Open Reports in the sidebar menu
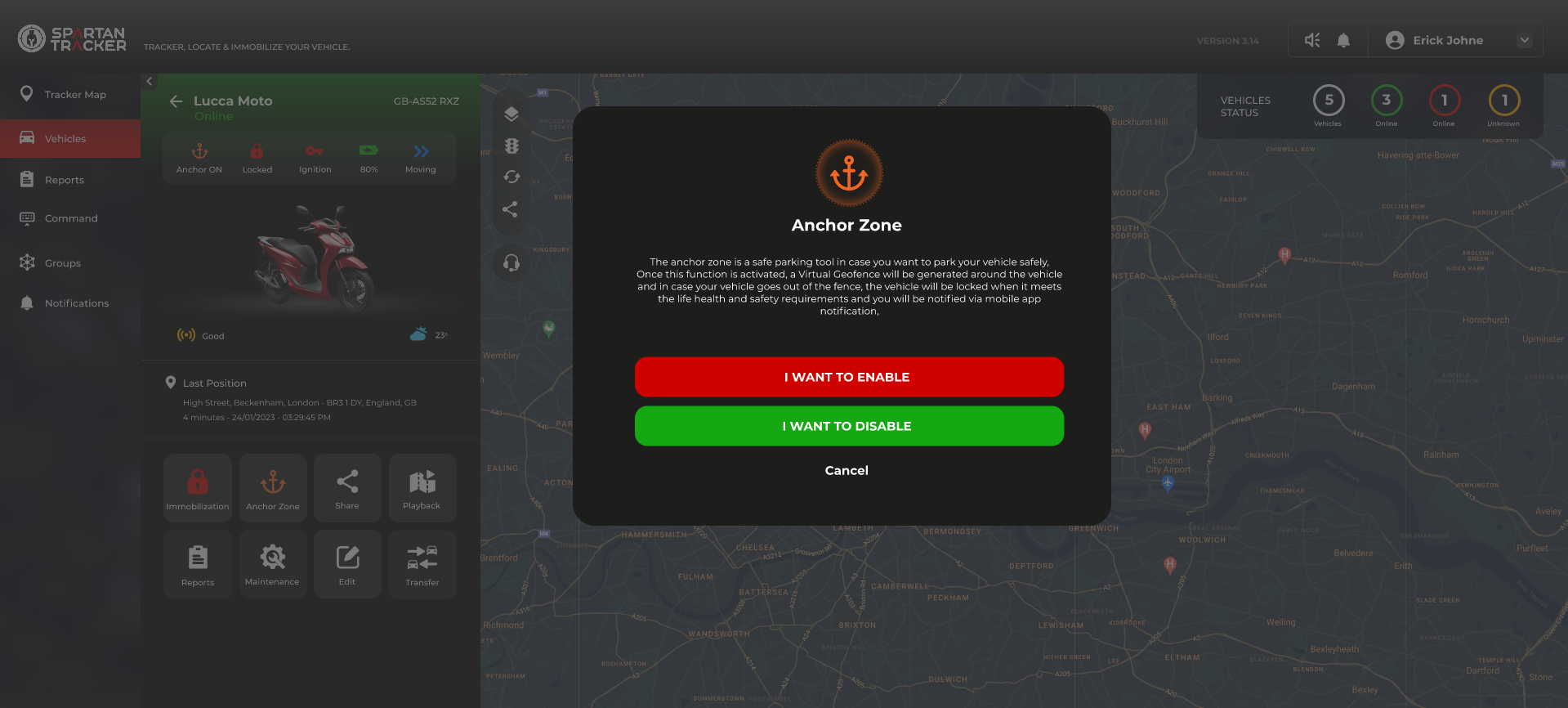Image resolution: width=1568 pixels, height=708 pixels. (70, 180)
